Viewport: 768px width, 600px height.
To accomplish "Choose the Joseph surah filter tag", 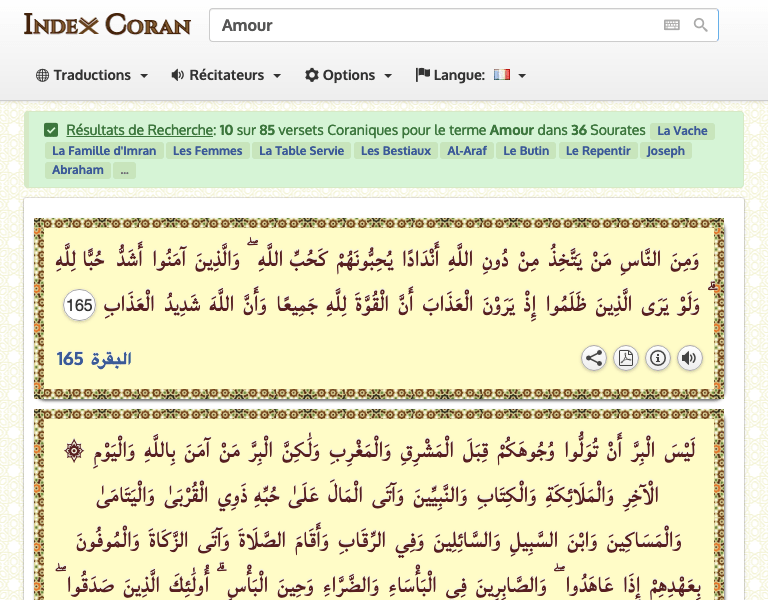I will click(666, 151).
